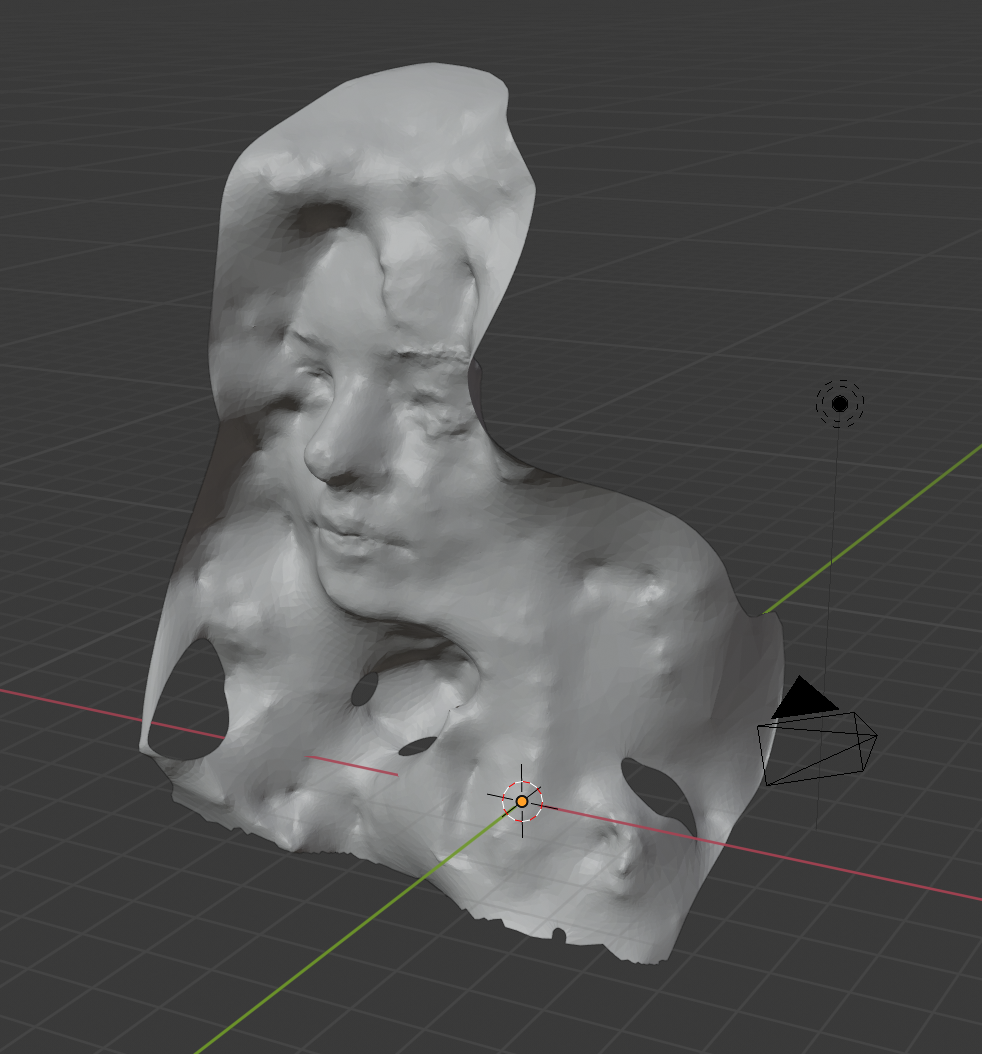
Task: Click the orange origin dot at 3D cursor
Action: [x=522, y=801]
